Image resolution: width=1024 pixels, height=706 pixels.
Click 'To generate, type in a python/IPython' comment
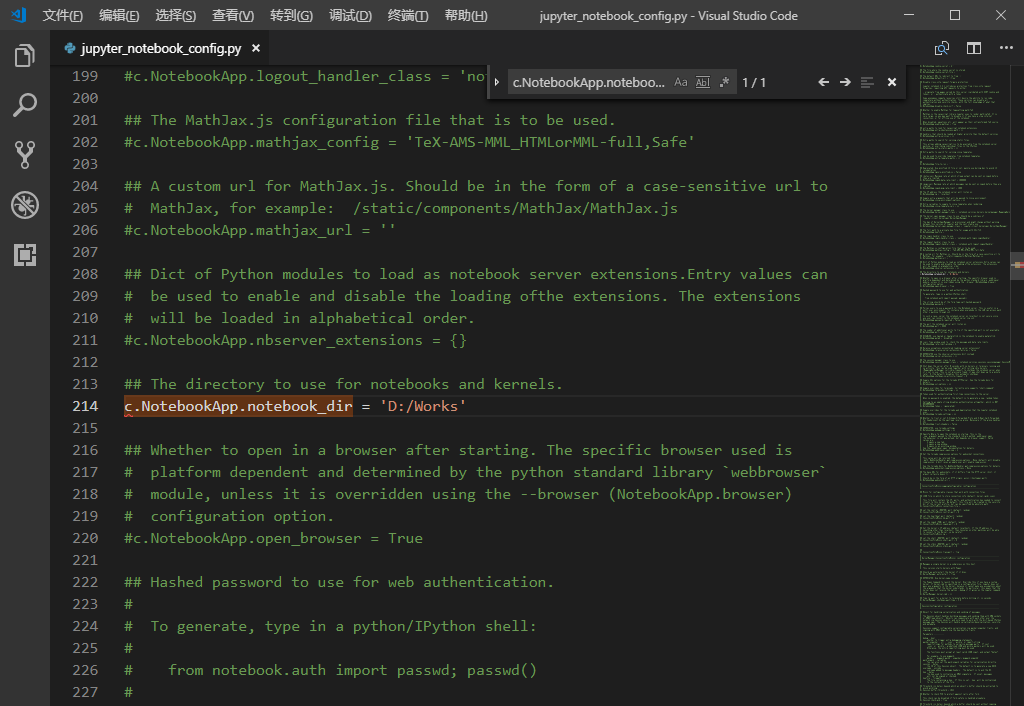[x=330, y=626]
